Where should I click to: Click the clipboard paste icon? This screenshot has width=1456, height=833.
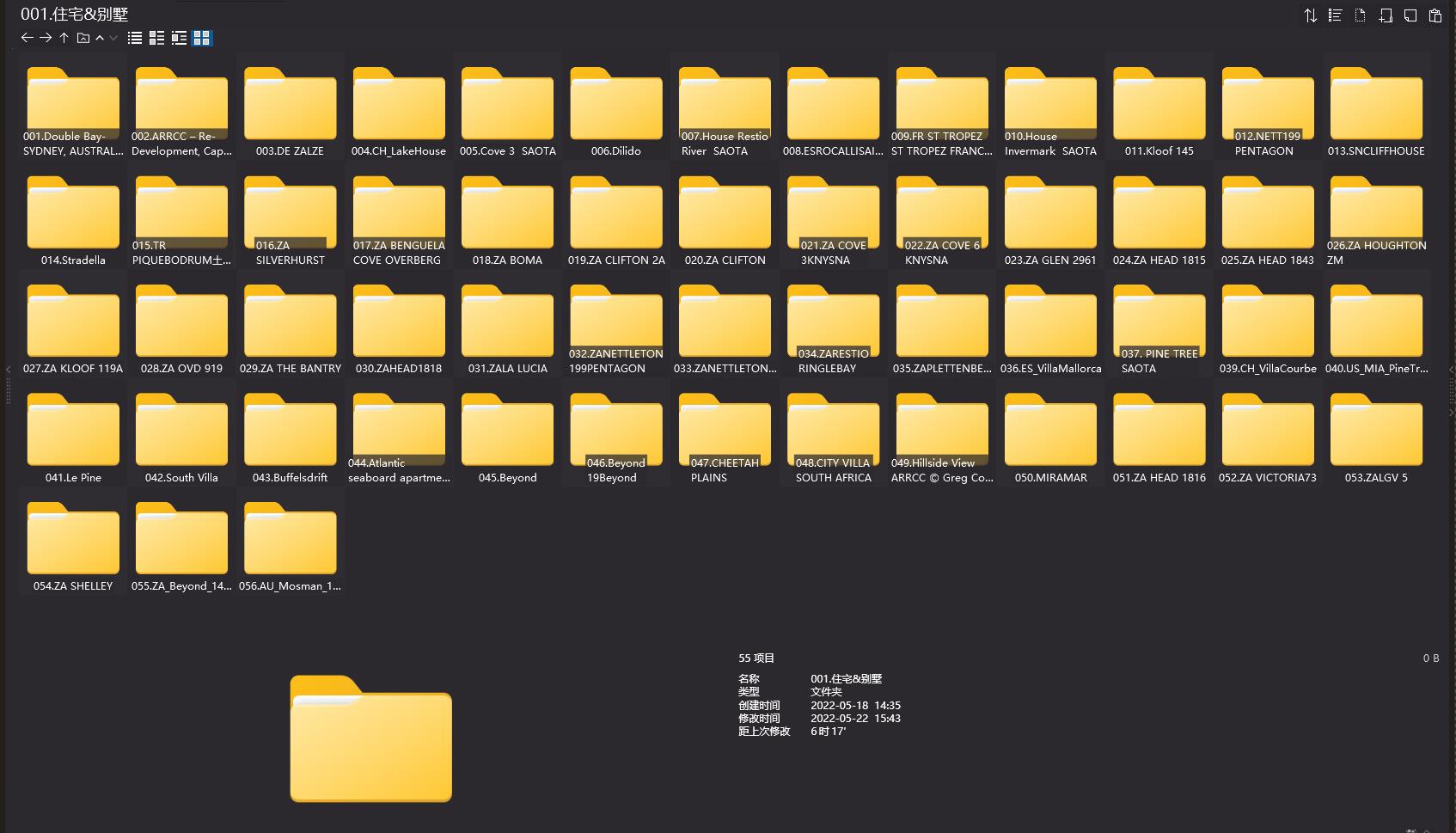coord(1435,15)
